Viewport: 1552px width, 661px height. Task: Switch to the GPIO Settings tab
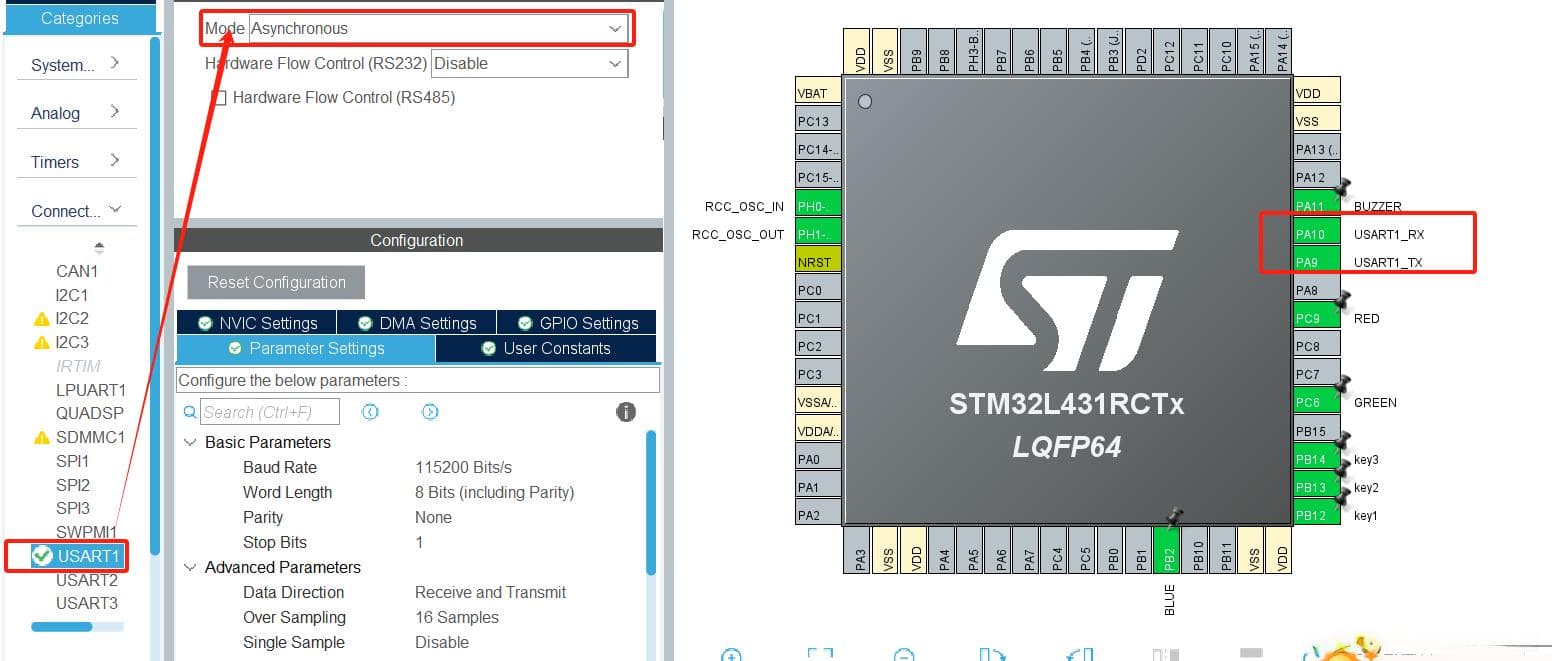576,323
